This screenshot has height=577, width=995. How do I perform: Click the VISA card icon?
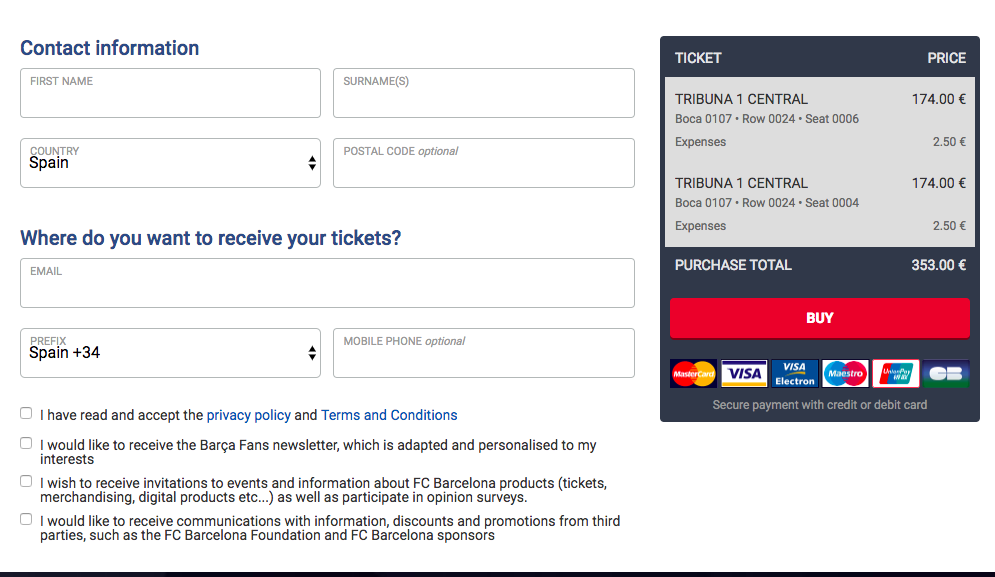pyautogui.click(x=744, y=374)
